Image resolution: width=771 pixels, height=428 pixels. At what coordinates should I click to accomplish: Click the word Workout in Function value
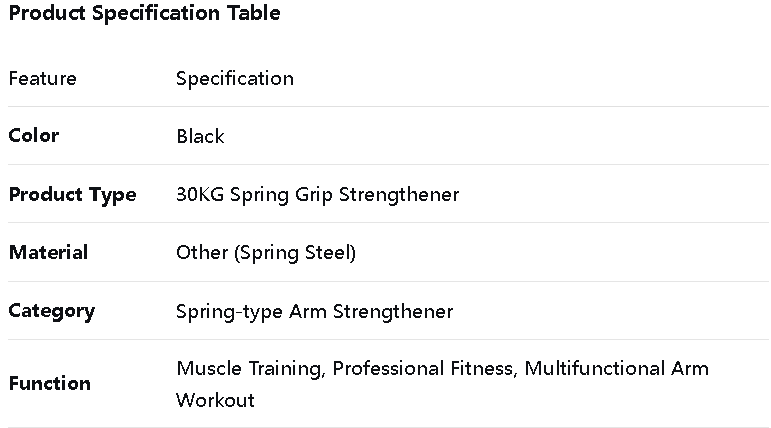click(215, 400)
